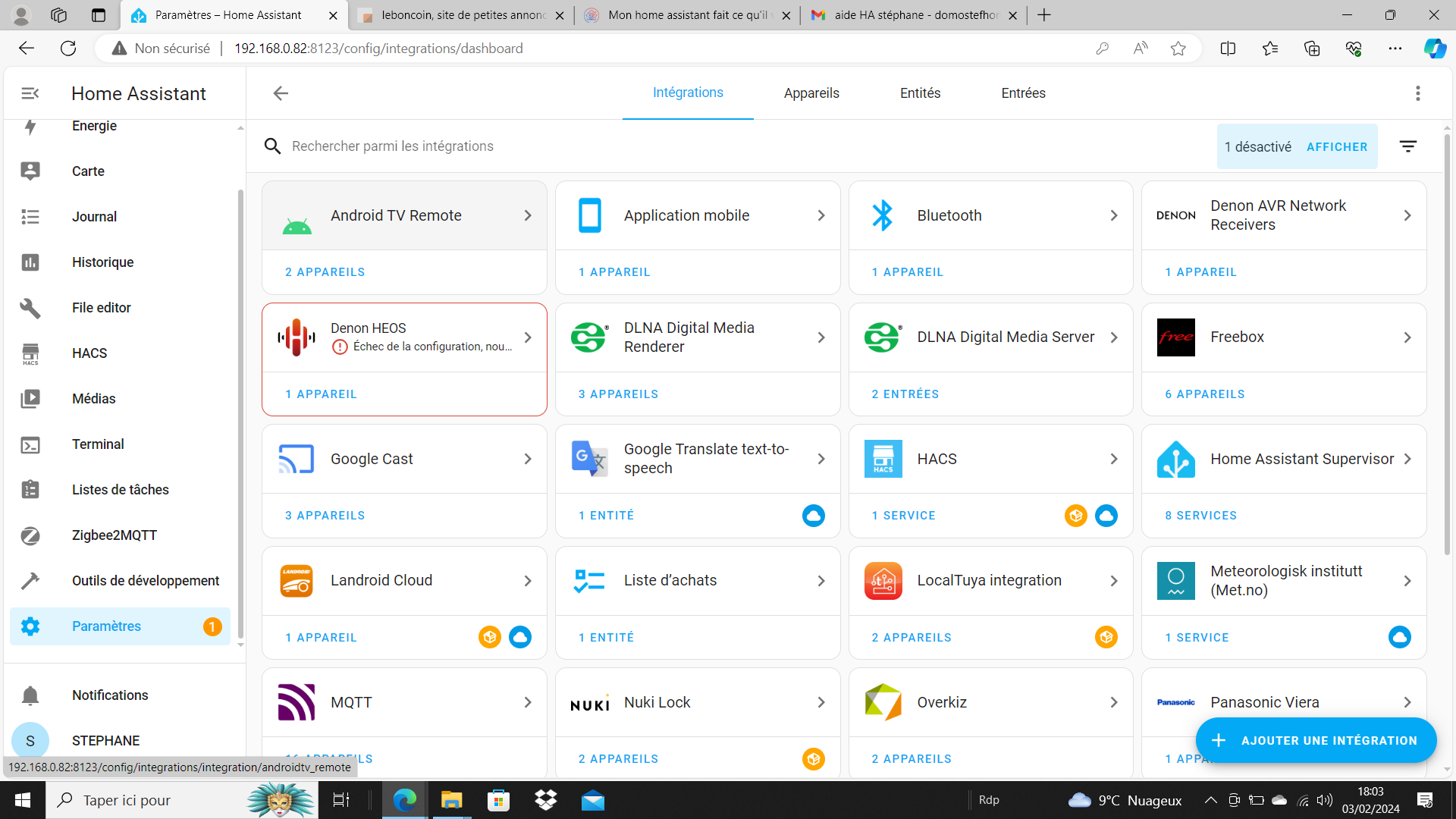
Task: Click Ajouter une intégration button
Action: pyautogui.click(x=1316, y=740)
